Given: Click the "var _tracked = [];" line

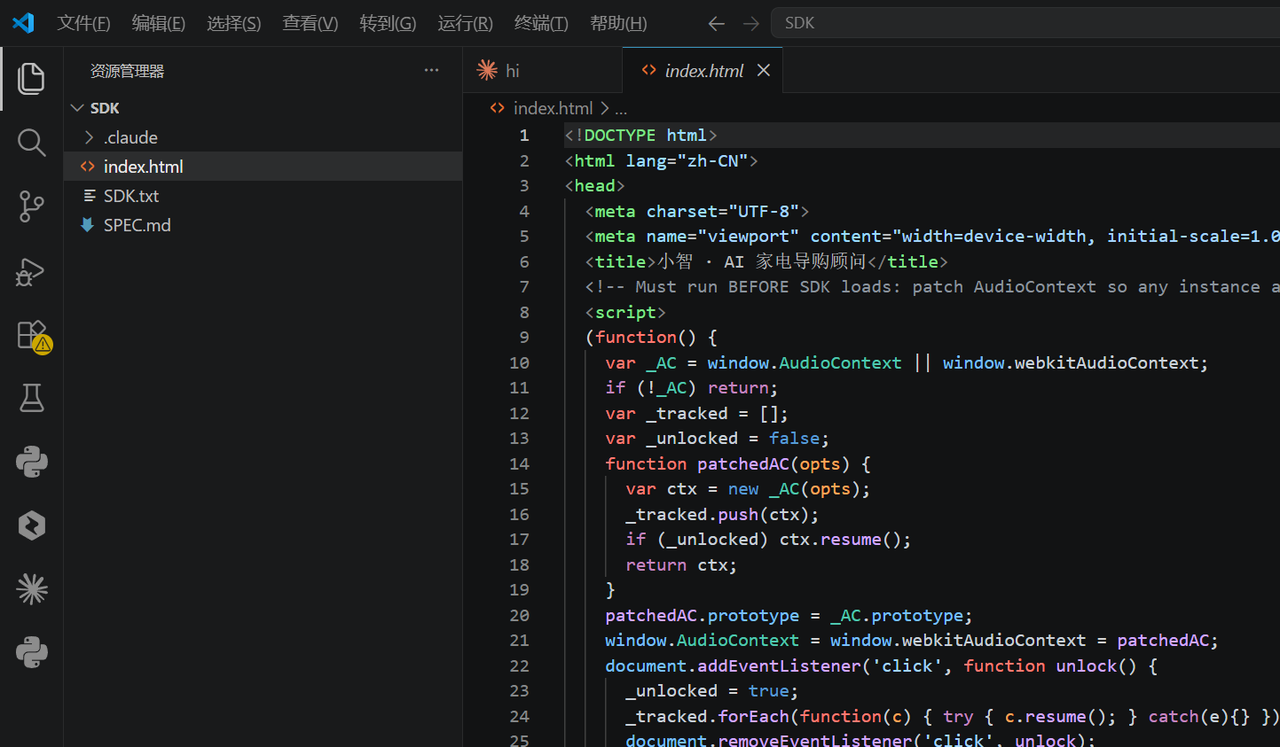Looking at the screenshot, I should (x=697, y=413).
